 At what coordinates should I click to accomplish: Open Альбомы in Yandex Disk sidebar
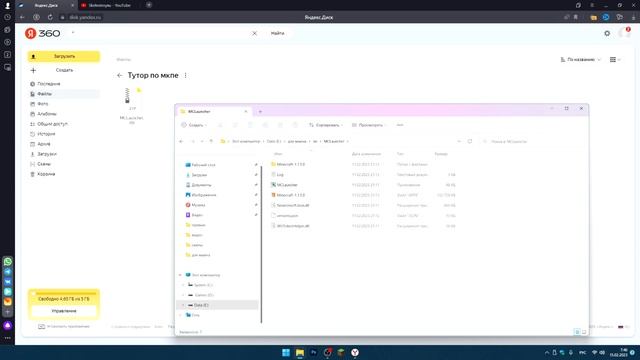[x=47, y=114]
